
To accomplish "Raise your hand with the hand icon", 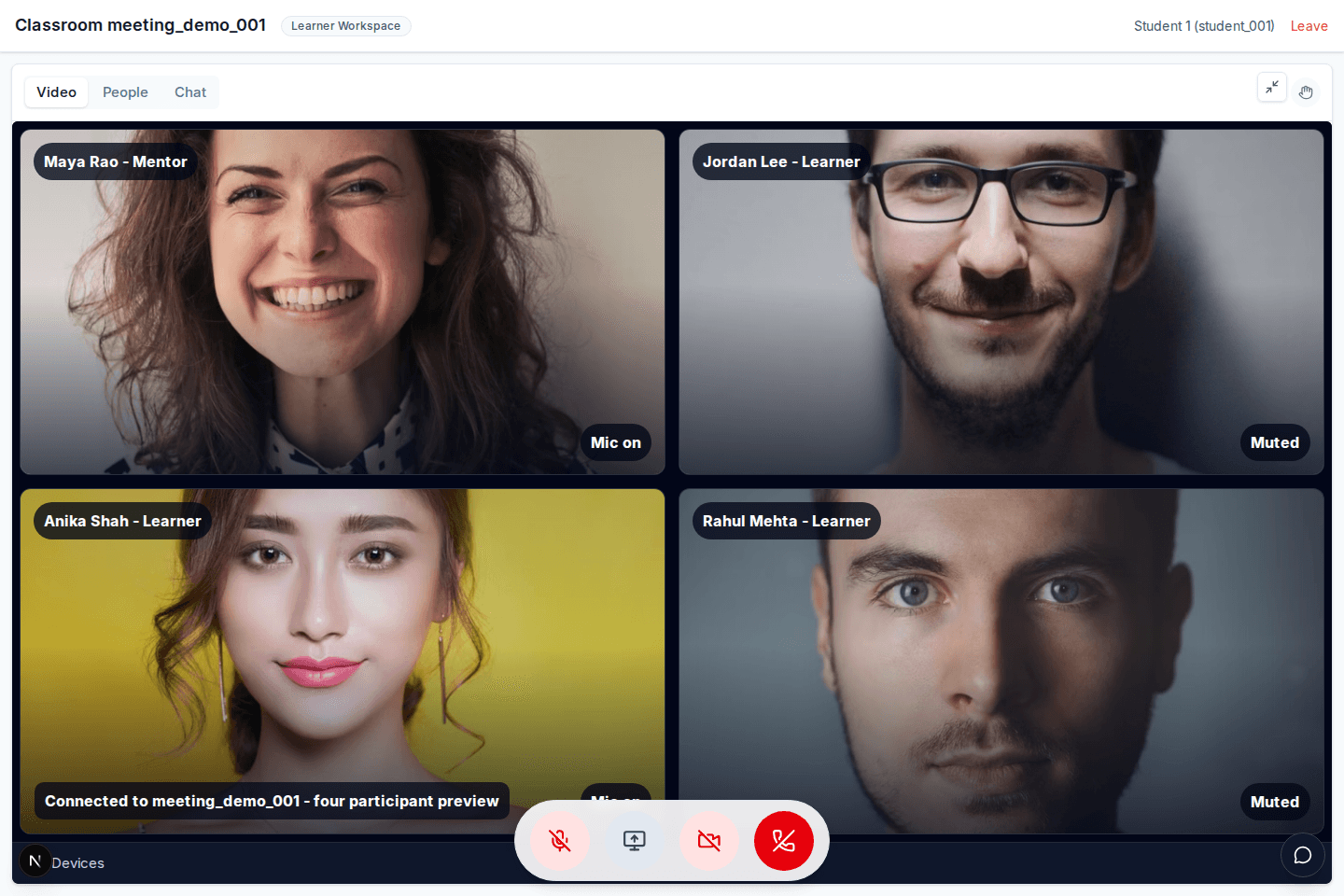I will pyautogui.click(x=1306, y=91).
